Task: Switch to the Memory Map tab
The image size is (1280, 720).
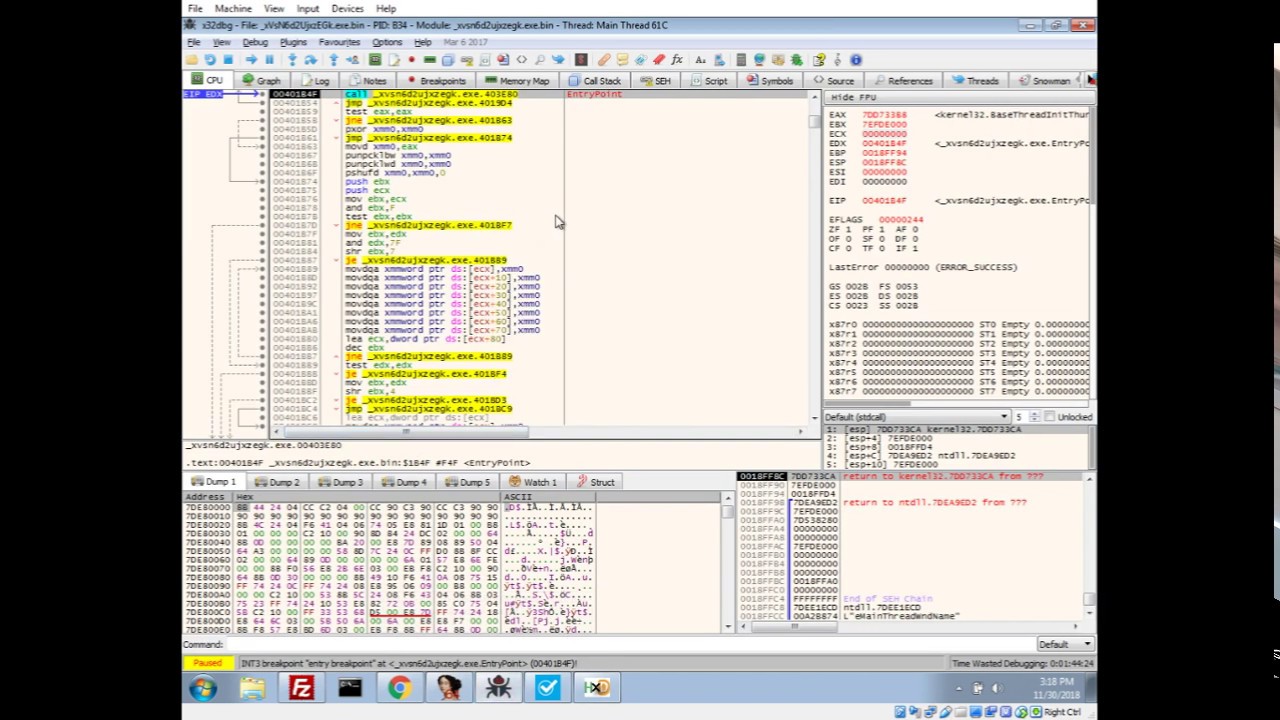Action: 517,80
